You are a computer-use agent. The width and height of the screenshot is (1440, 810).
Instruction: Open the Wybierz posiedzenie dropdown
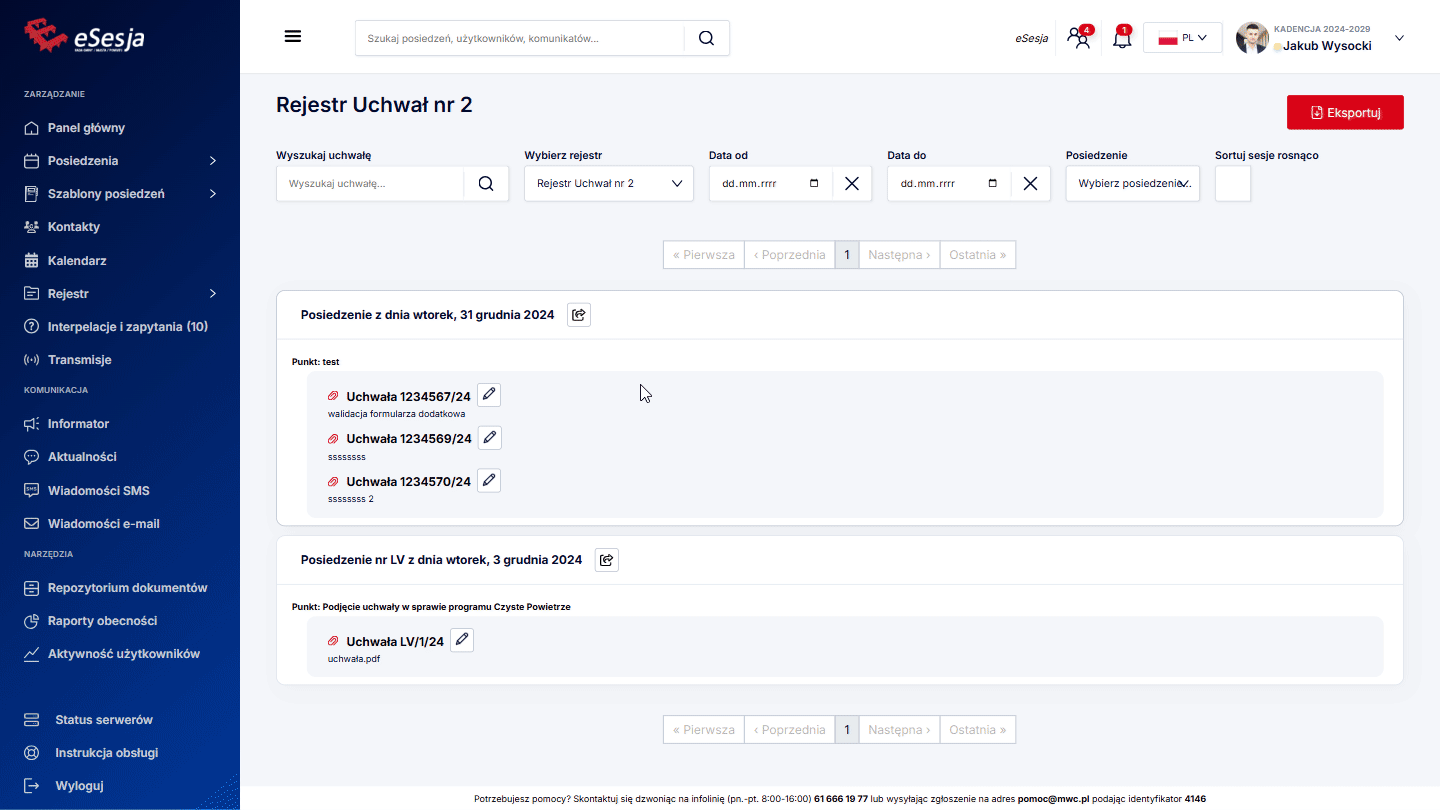pyautogui.click(x=1132, y=184)
